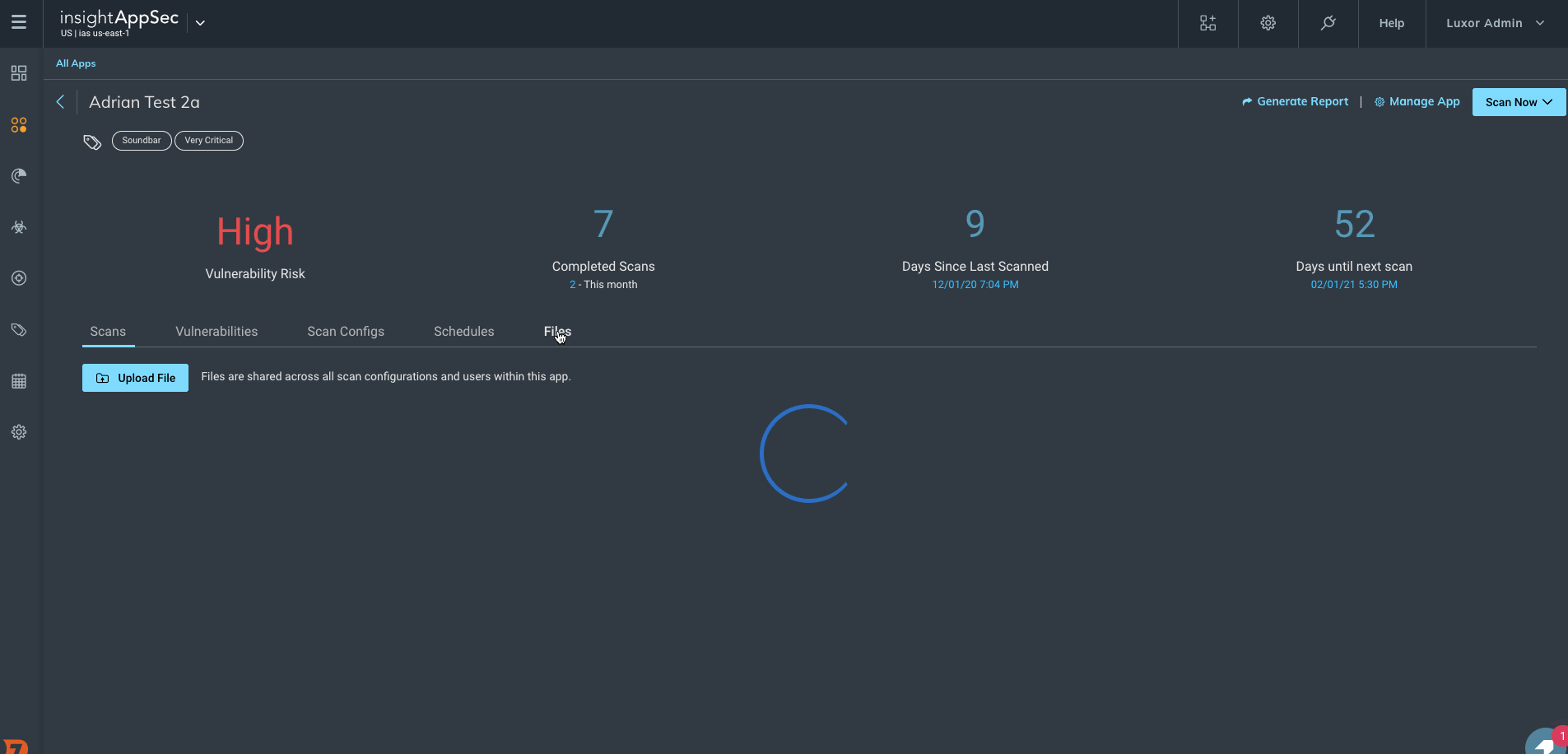Switch to the Vulnerabilities tab
Viewport: 1568px width, 754px height.
216,332
